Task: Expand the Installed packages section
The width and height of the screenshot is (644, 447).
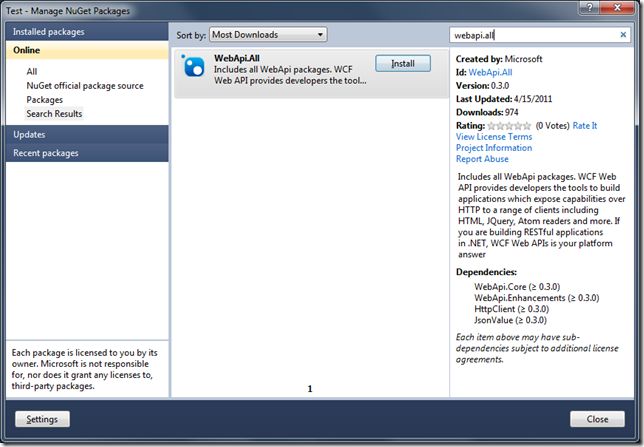Action: 87,32
